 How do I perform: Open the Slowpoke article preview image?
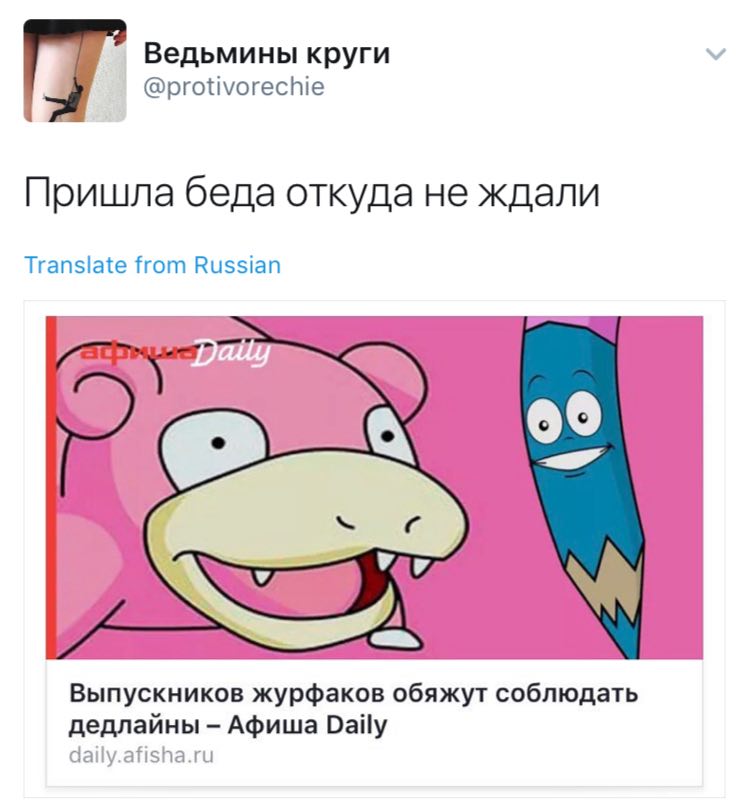(x=374, y=487)
